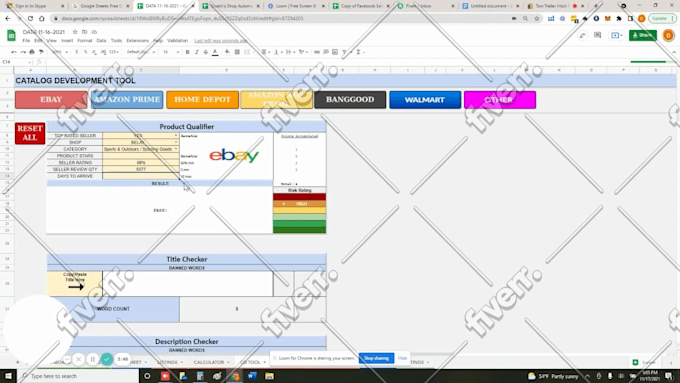This screenshot has width=680, height=383.
Task: Open the Tools menu
Action: pos(116,41)
